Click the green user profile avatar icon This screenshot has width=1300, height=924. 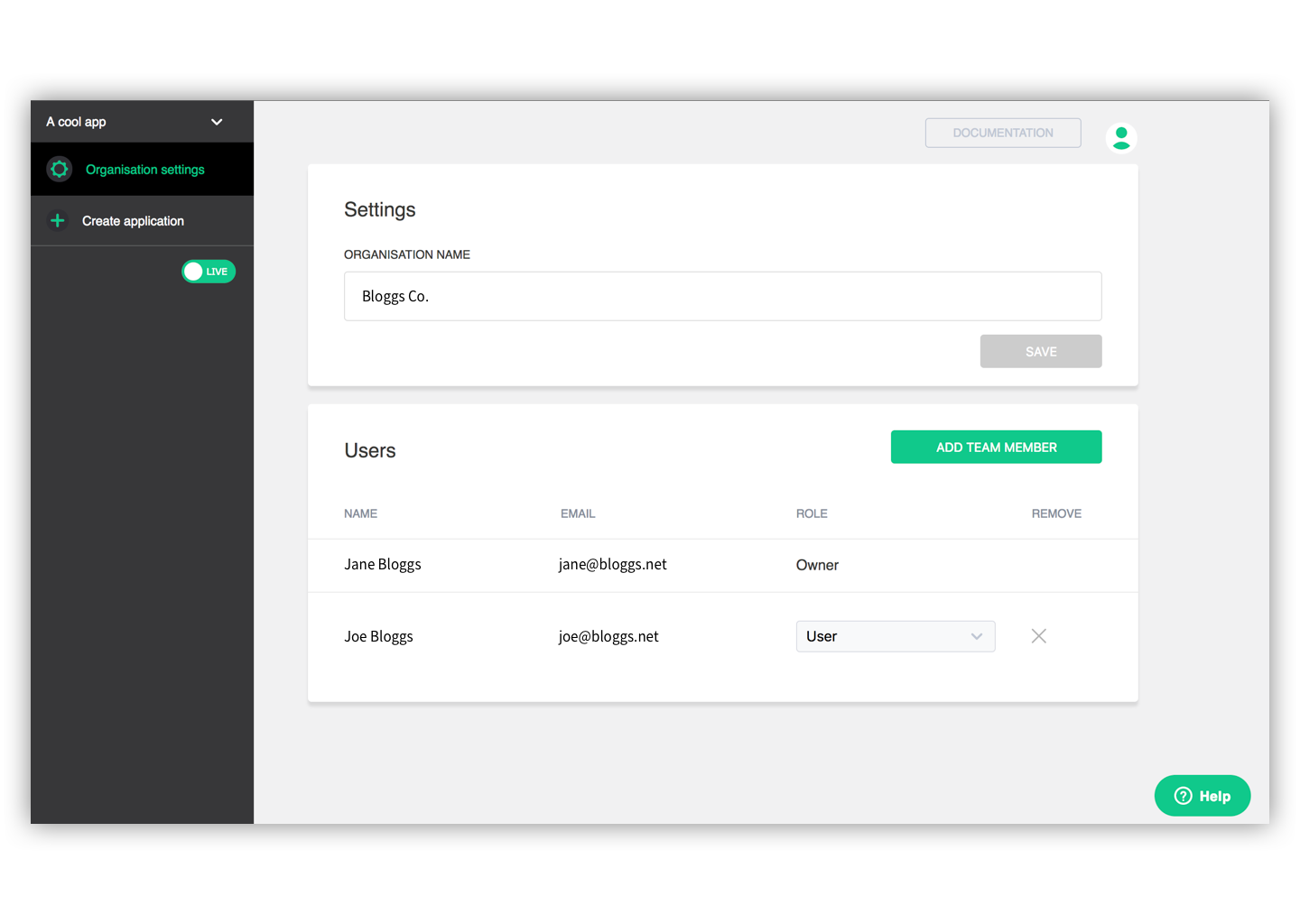1121,138
